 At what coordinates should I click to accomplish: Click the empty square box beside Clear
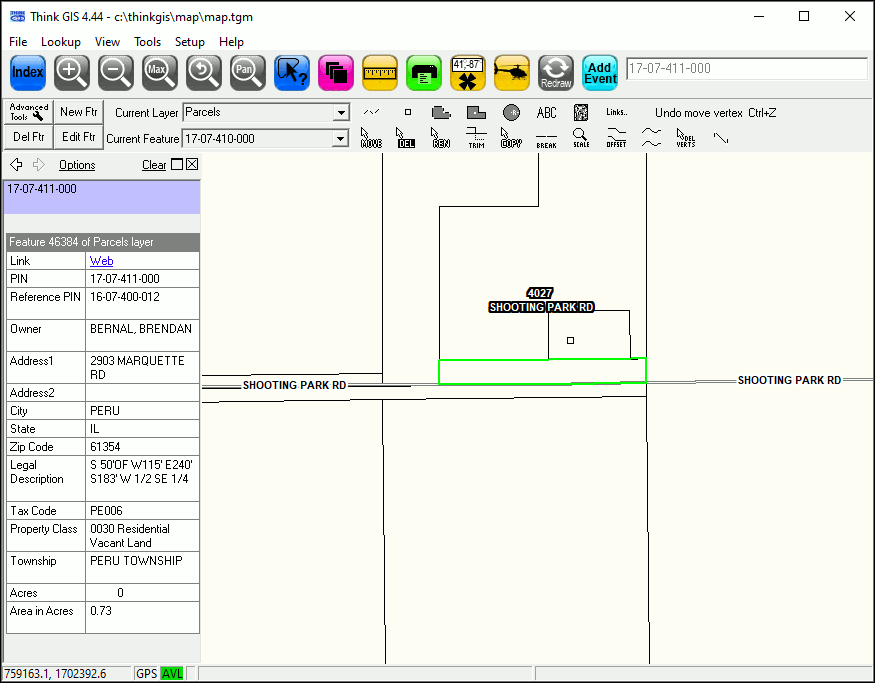177,165
